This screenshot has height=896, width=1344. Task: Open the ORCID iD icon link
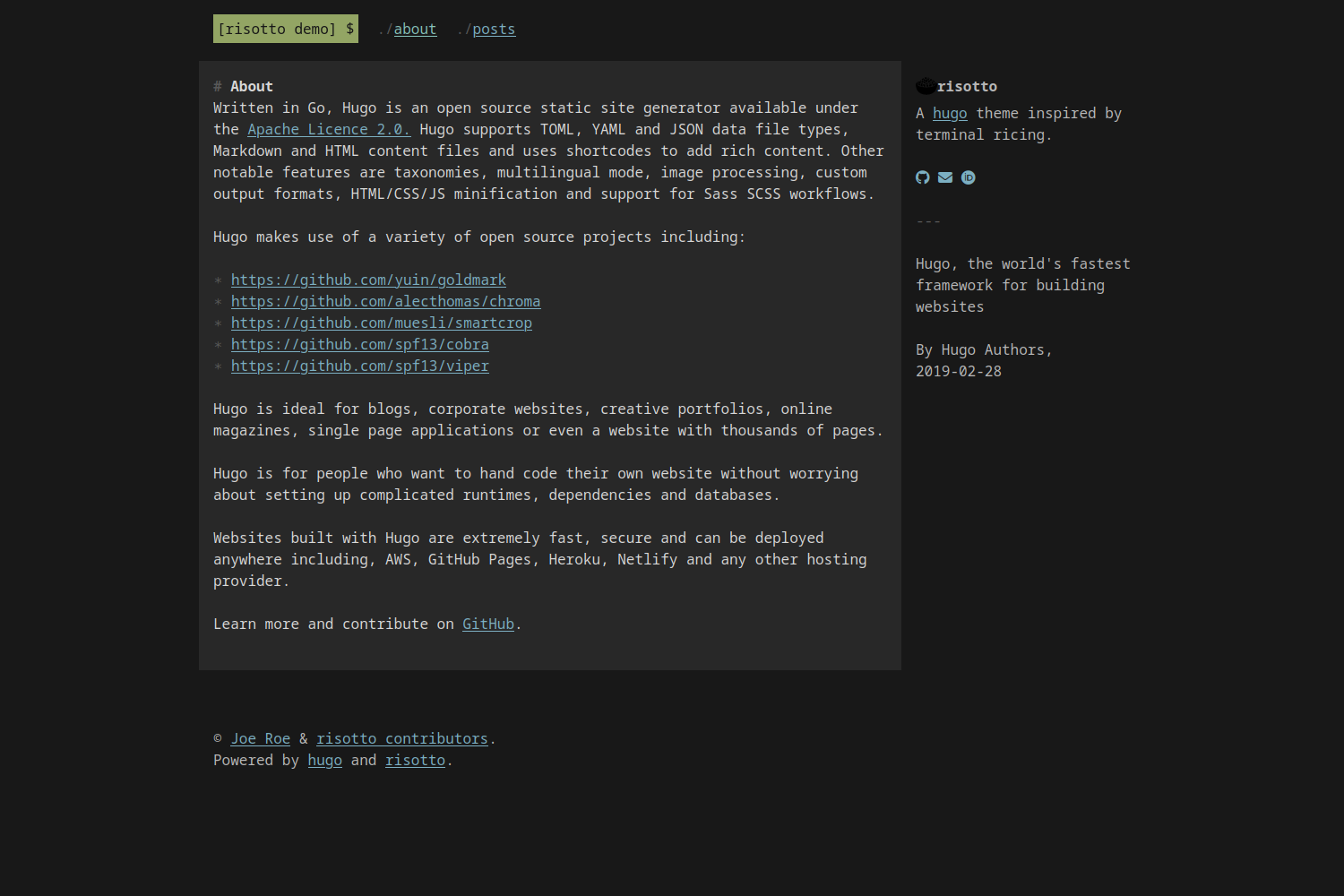tap(969, 177)
